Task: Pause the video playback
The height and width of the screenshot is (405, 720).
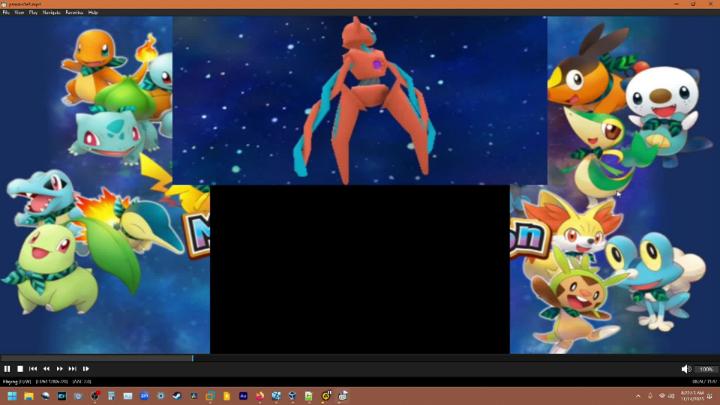Action: 7,369
